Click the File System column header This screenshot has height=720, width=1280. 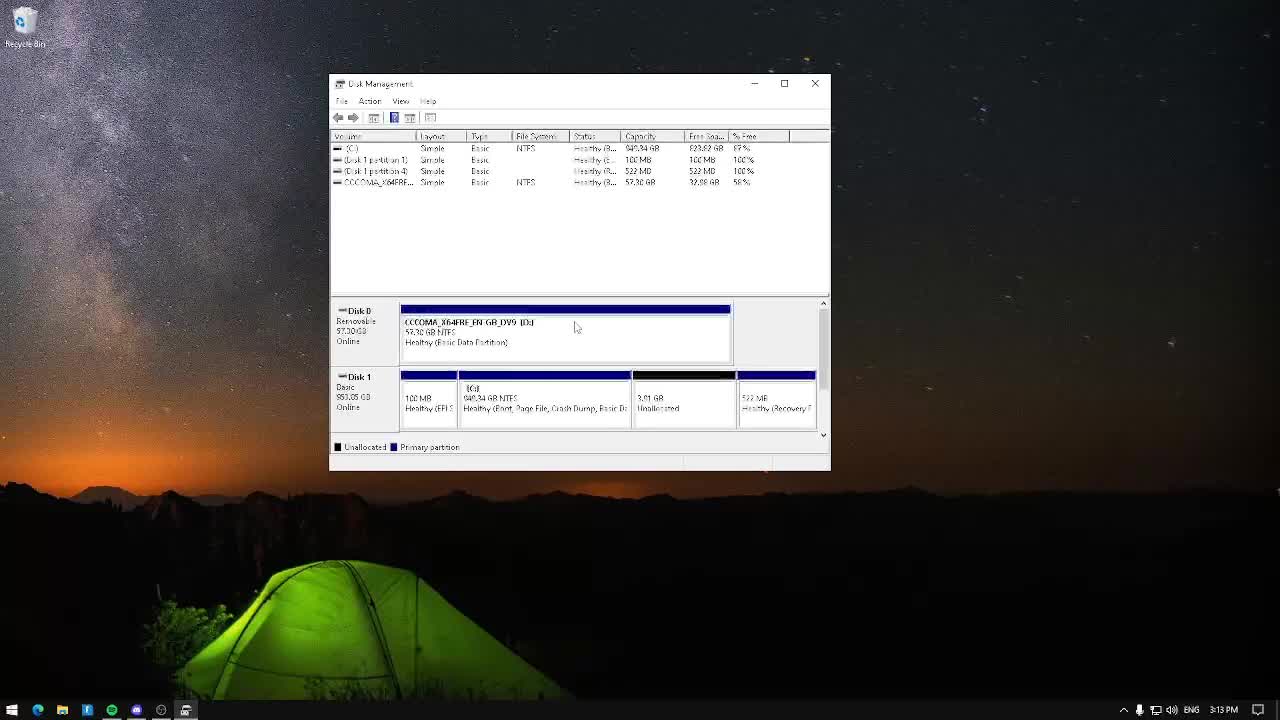(x=538, y=136)
